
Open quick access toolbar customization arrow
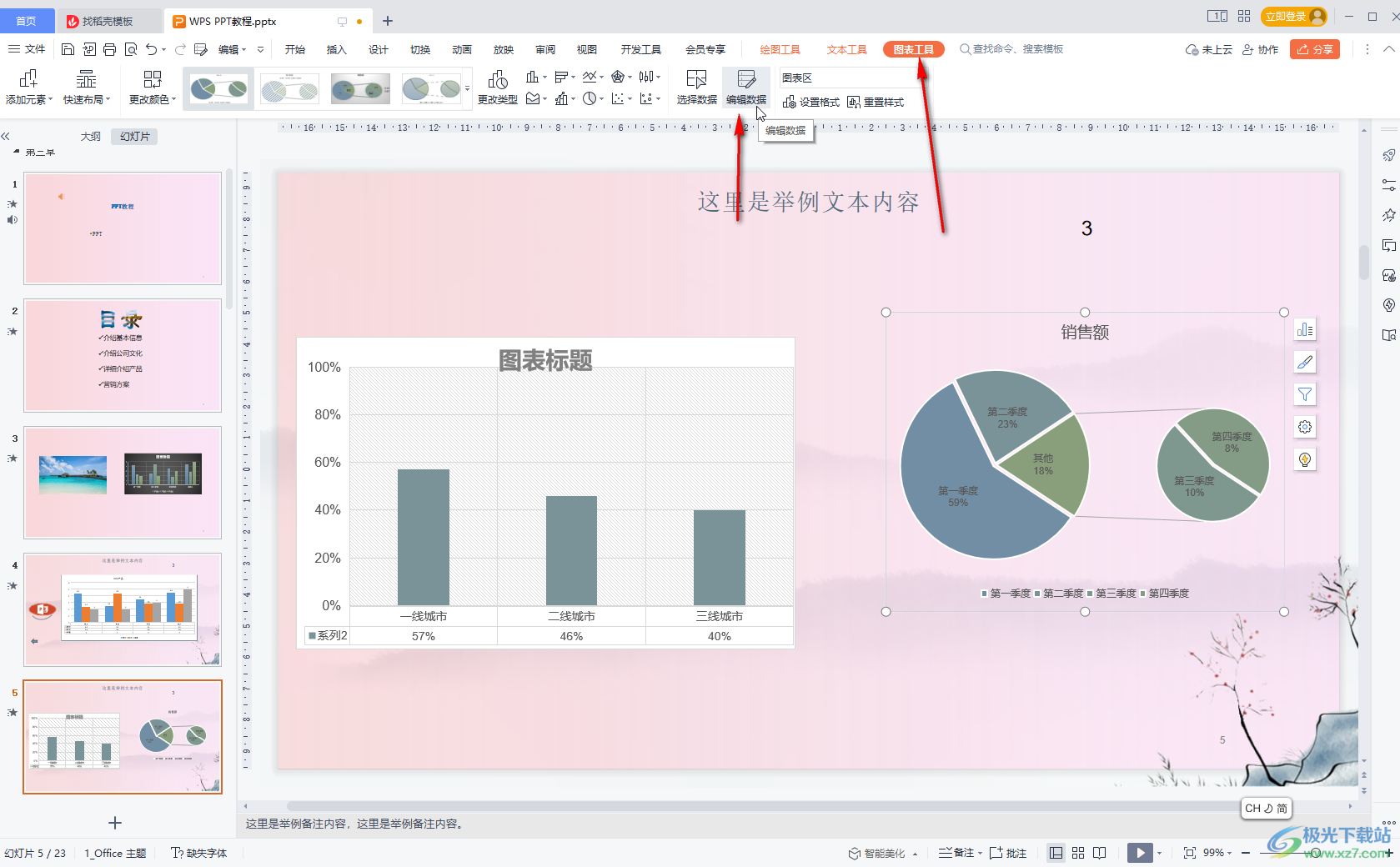(260, 49)
